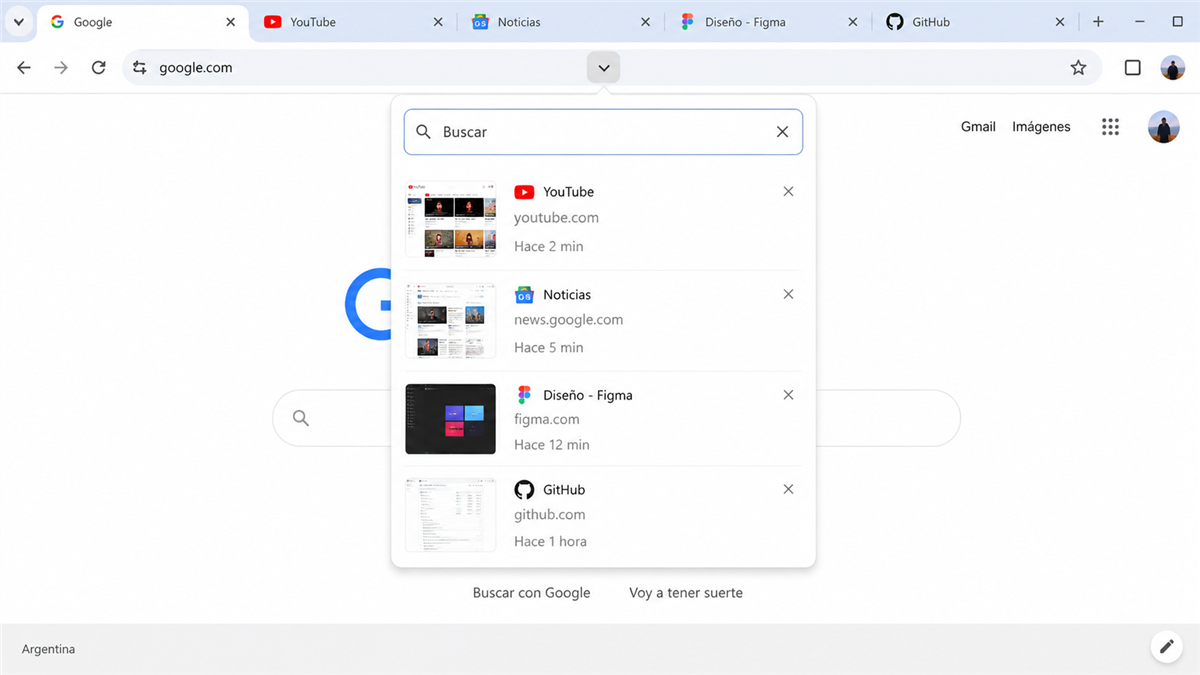
Task: Click the YouTube favicon in the list
Action: tap(524, 192)
